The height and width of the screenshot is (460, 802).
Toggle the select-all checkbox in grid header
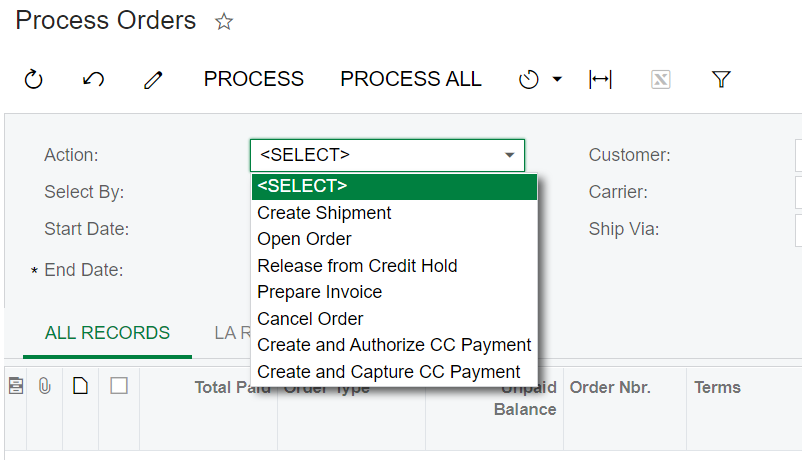[x=119, y=386]
